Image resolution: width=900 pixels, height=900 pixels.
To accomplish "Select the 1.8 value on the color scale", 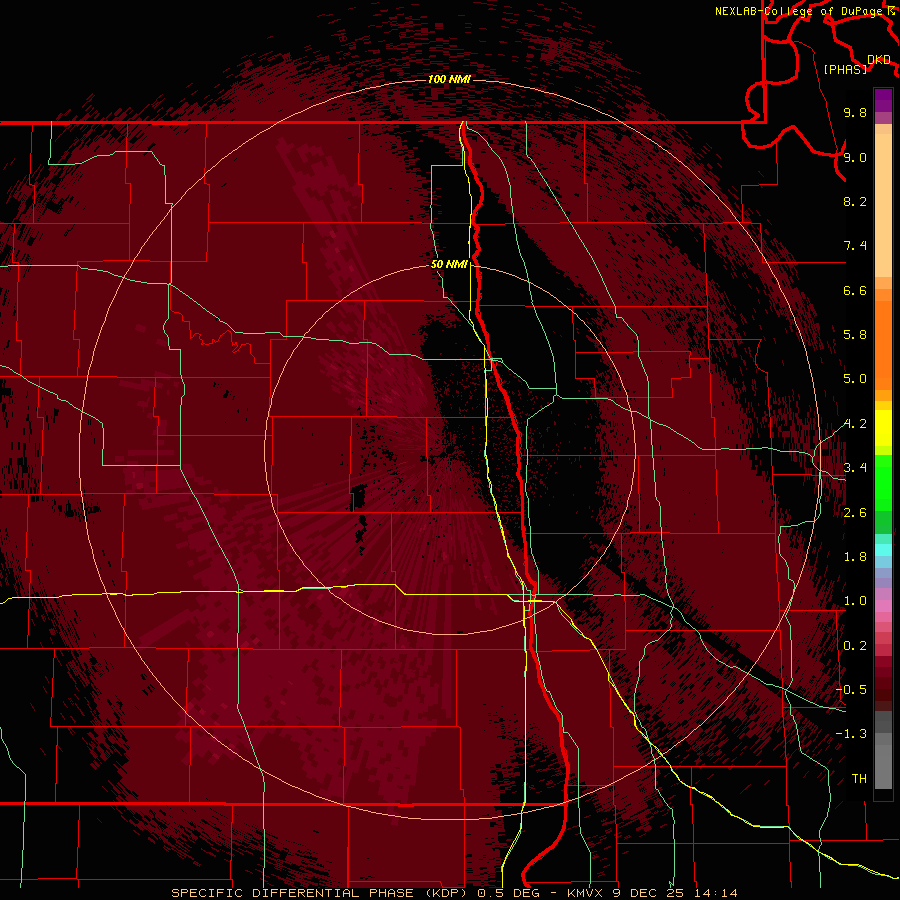I will pos(855,557).
